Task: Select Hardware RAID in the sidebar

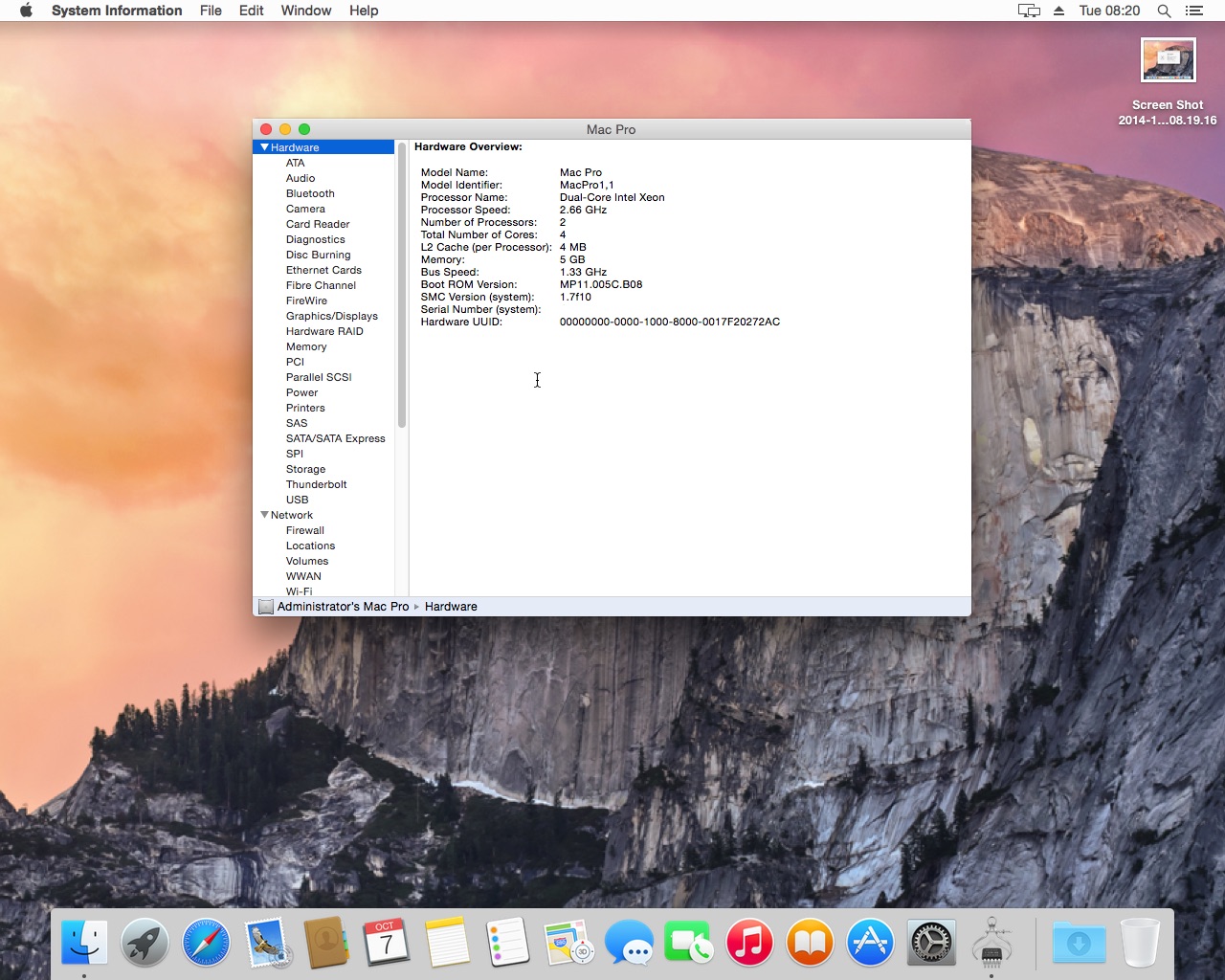Action: point(324,331)
